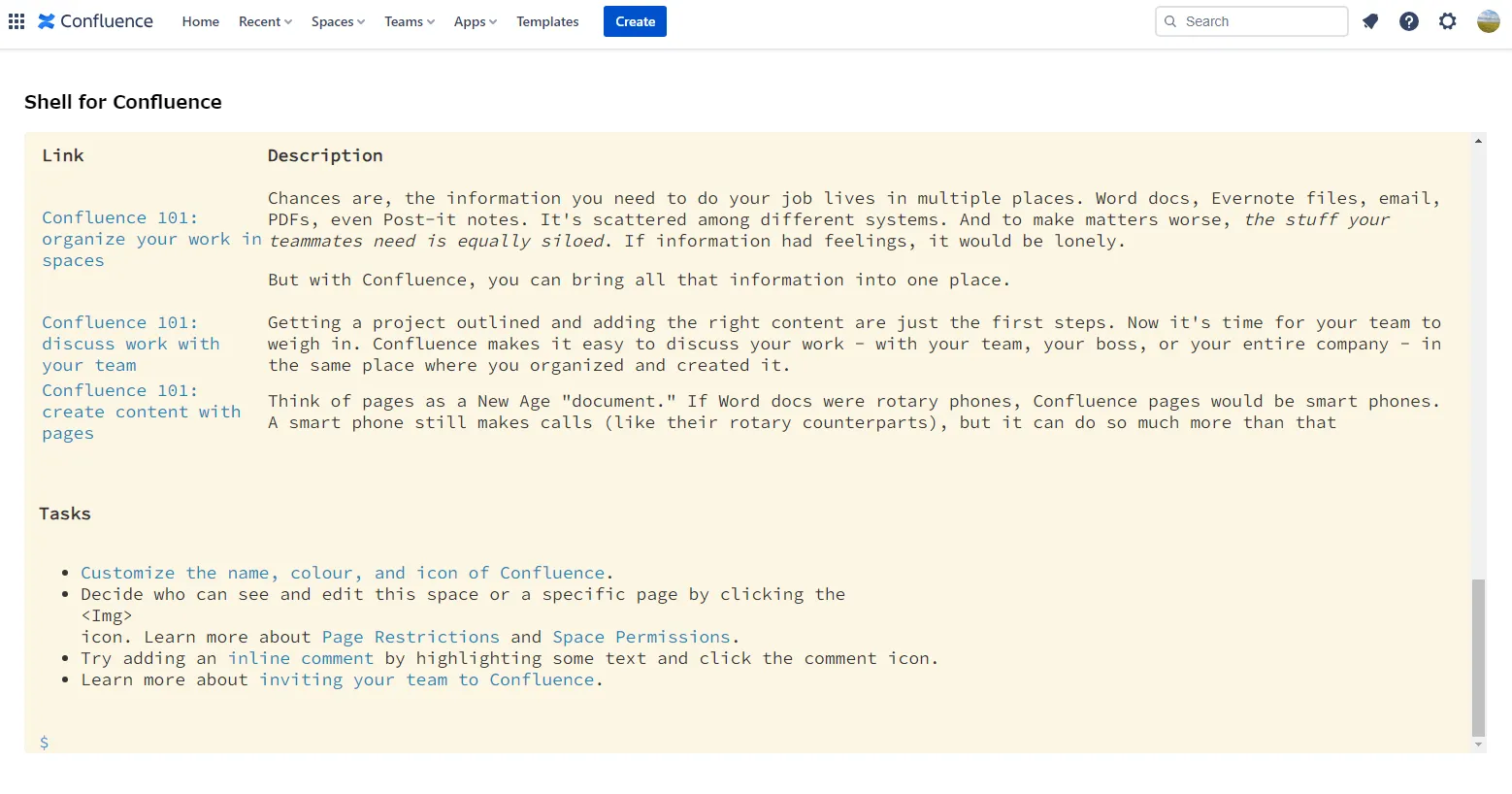Viewport: 1512px width, 794px height.
Task: Open 'Confluence 101: discuss work with your team' link
Action: [130, 344]
